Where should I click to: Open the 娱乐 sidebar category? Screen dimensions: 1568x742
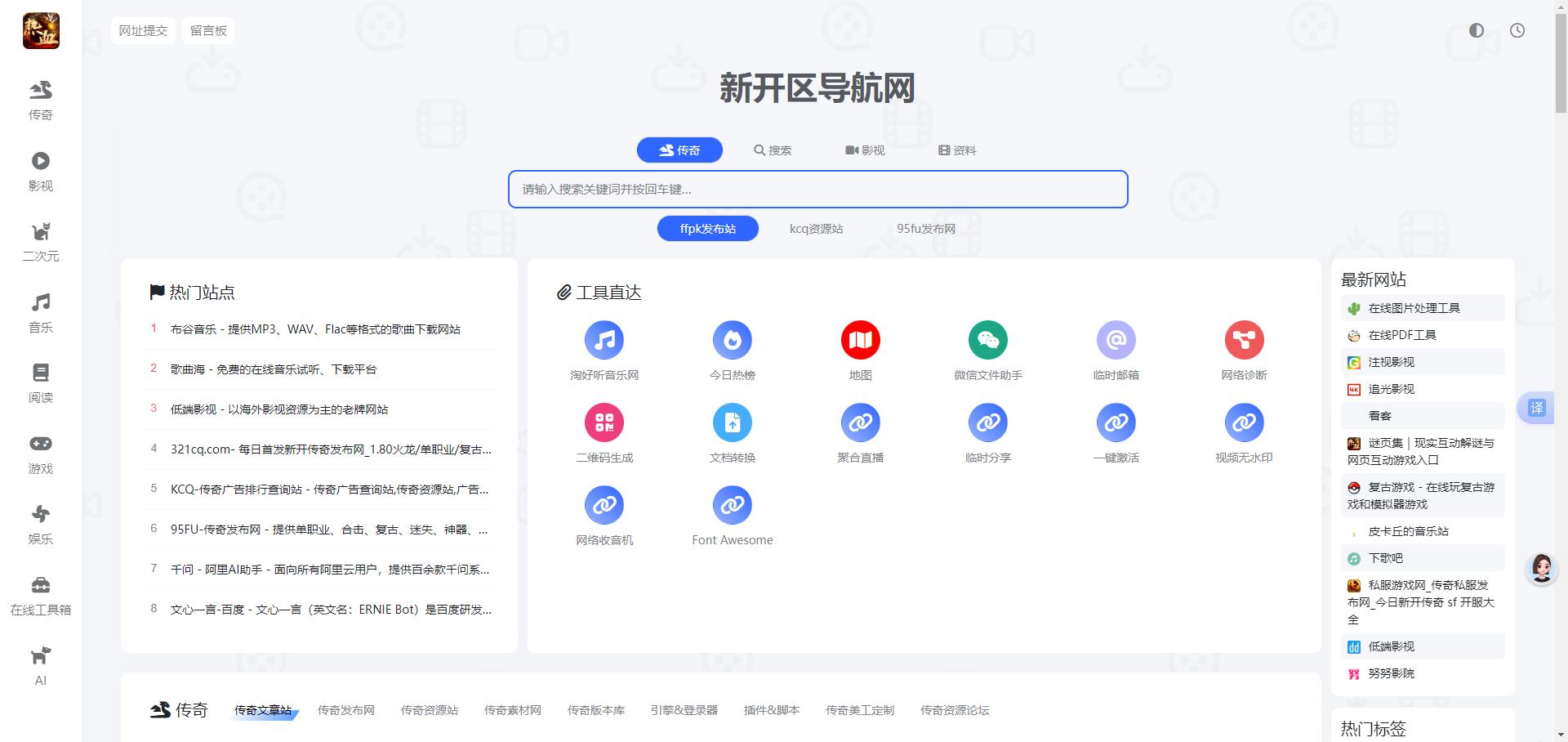(x=41, y=525)
